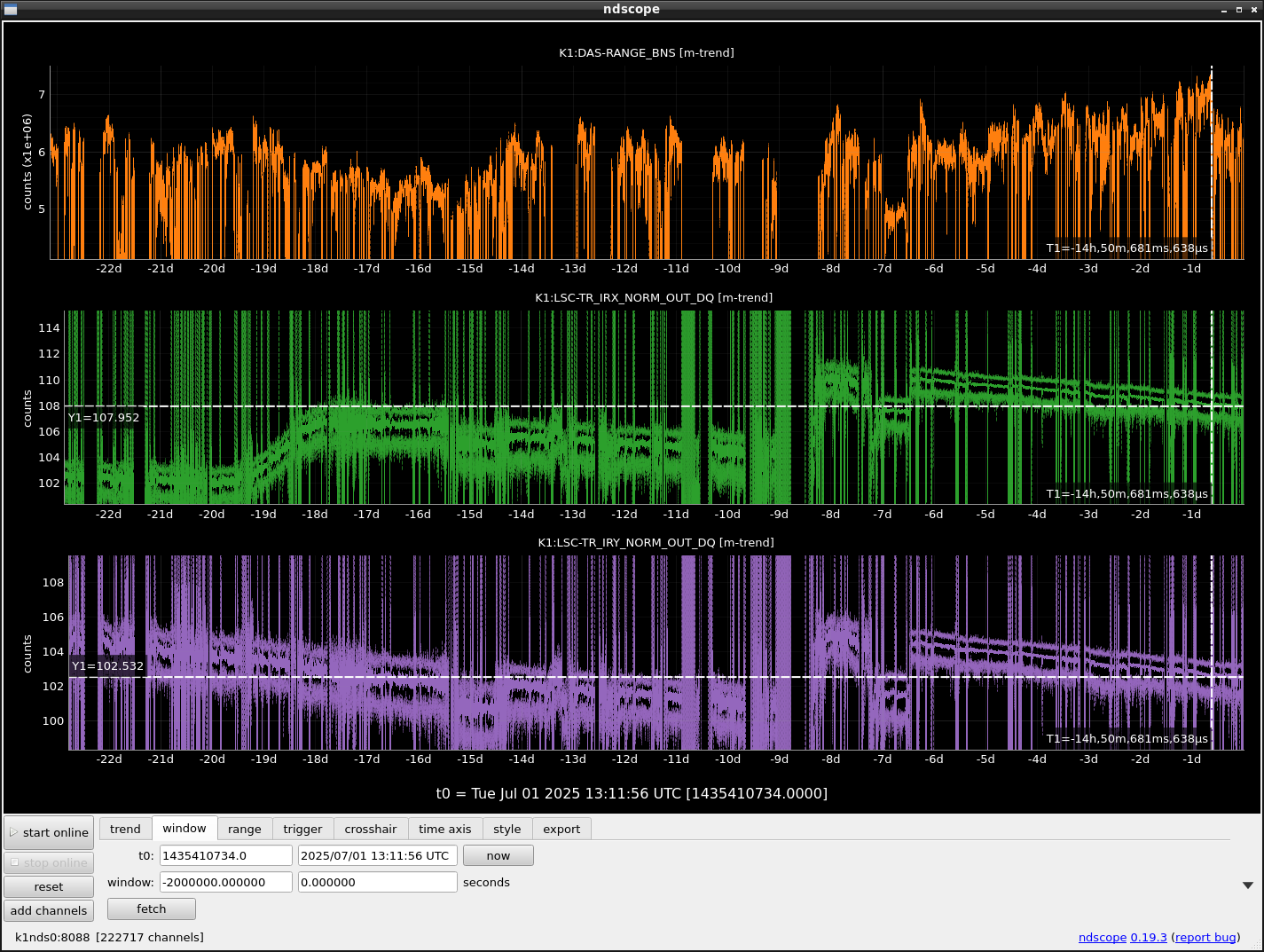This screenshot has height=952, width=1264.
Task: Click the t0 timestamp label below the plots
Action: click(632, 793)
